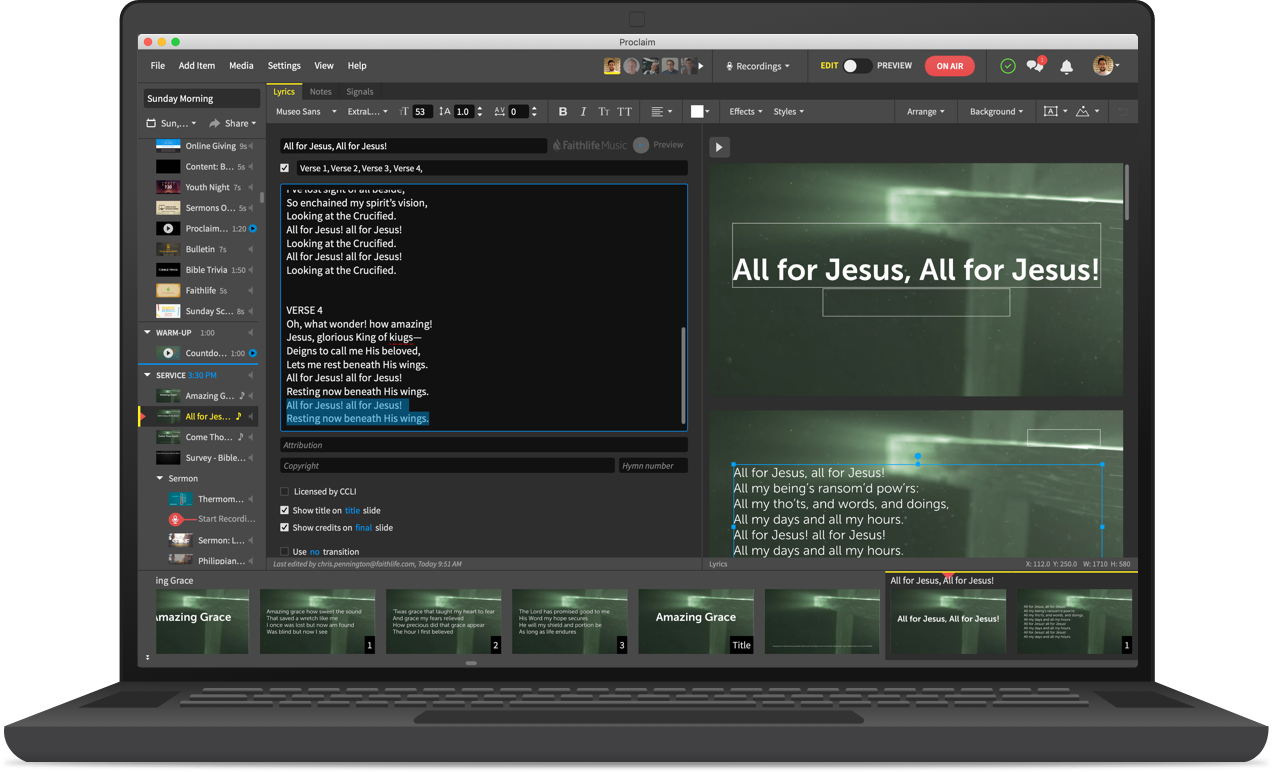Image resolution: width=1276 pixels, height=772 pixels.
Task: Click the green sync checkmark icon
Action: 1008,66
